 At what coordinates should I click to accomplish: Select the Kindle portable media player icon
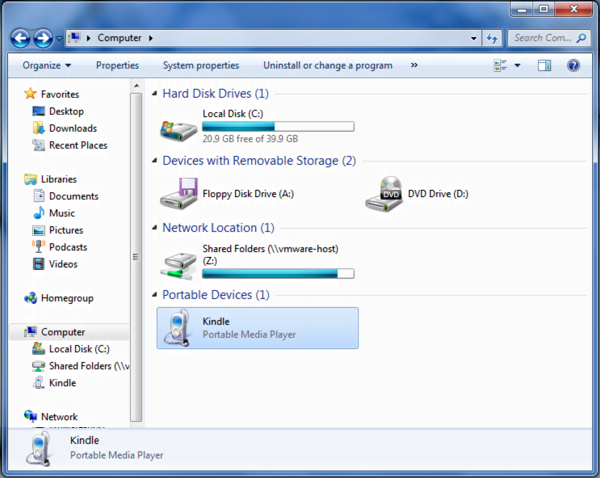click(x=177, y=328)
